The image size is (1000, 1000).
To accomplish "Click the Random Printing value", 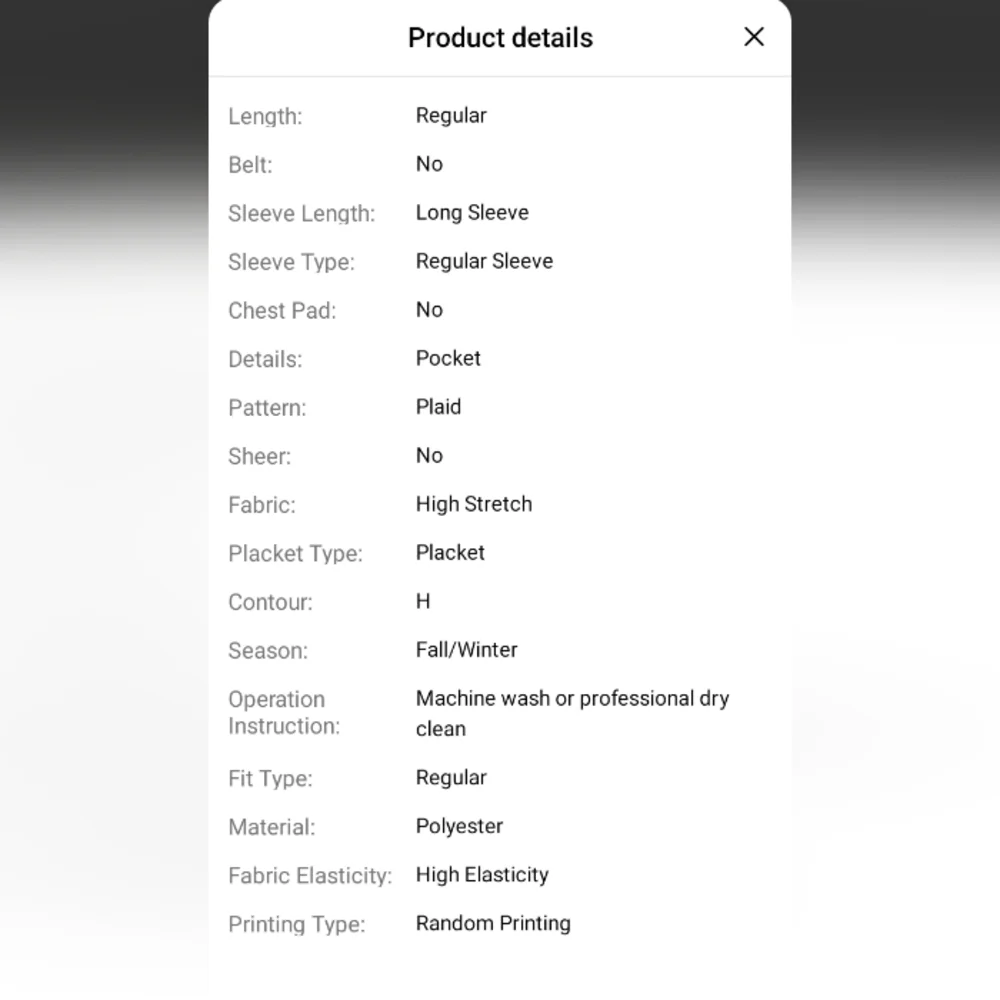I will click(493, 923).
